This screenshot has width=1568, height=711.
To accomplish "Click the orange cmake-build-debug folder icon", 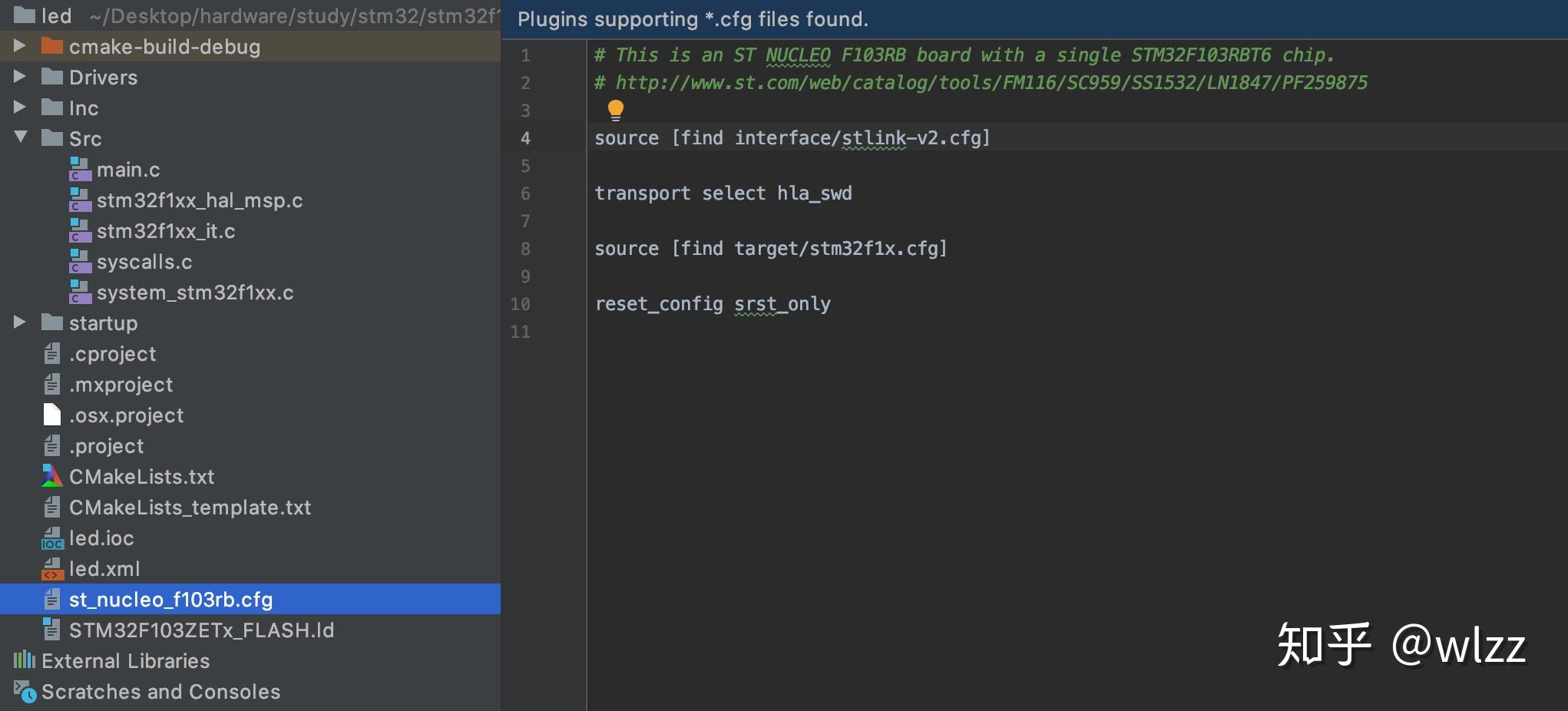I will [x=51, y=46].
